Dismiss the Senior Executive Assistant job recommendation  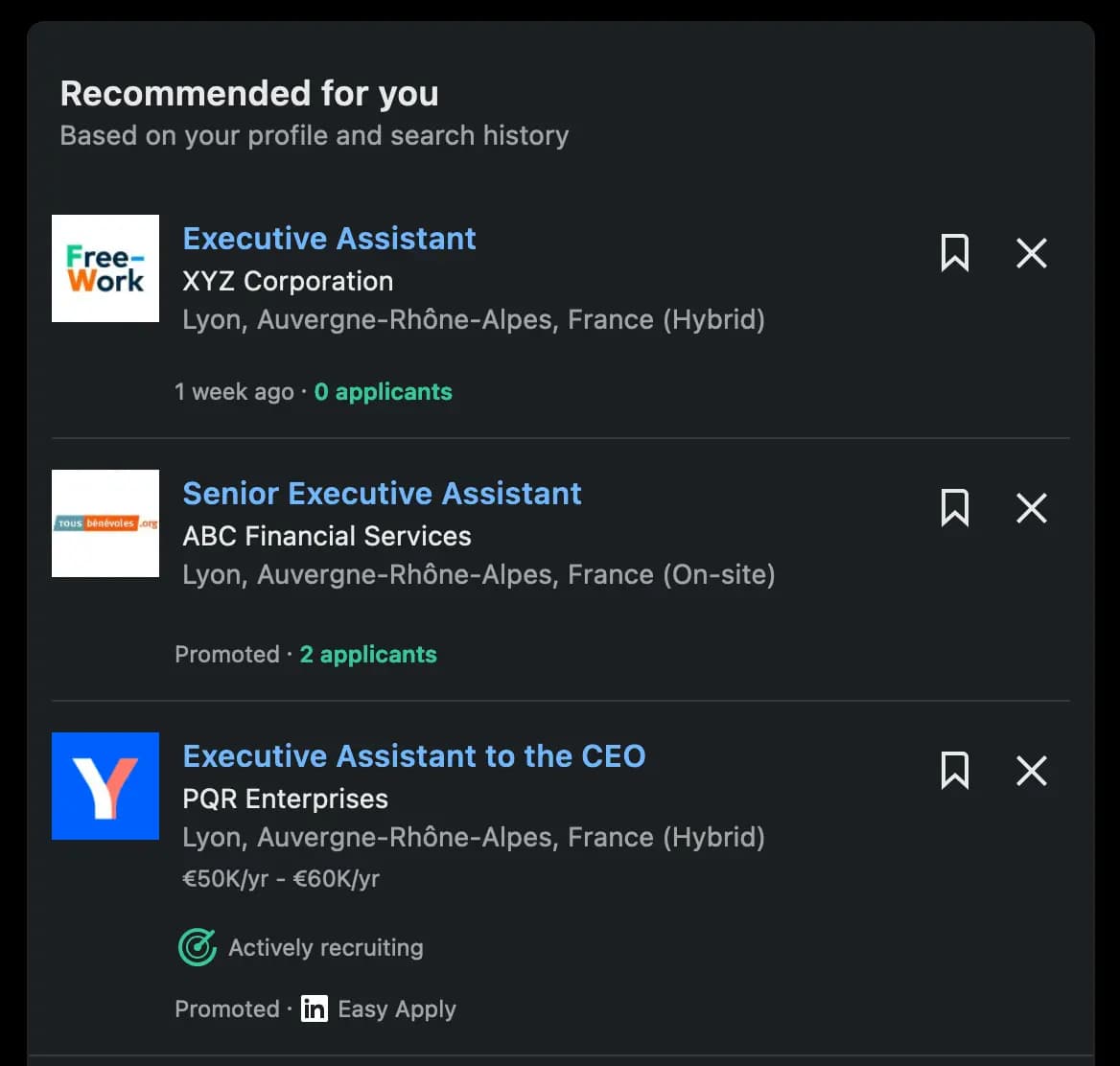[x=1031, y=508]
